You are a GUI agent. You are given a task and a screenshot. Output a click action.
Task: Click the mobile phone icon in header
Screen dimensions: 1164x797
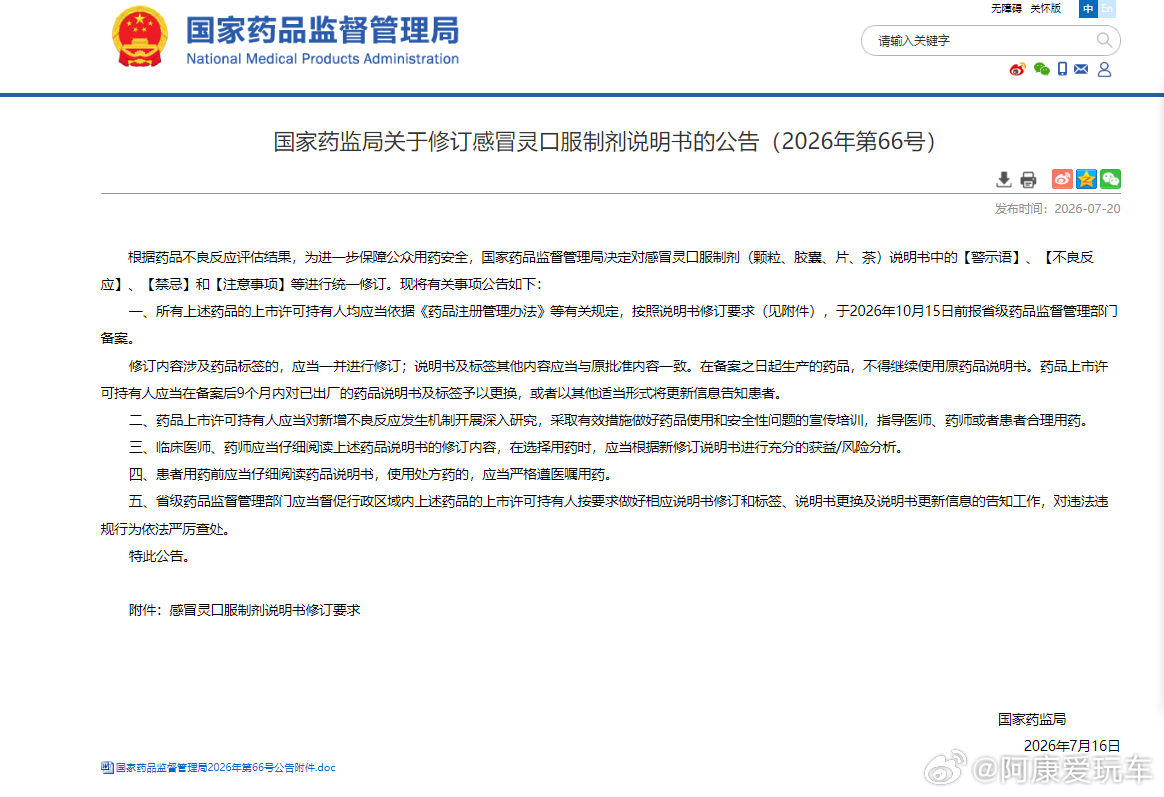[1062, 69]
